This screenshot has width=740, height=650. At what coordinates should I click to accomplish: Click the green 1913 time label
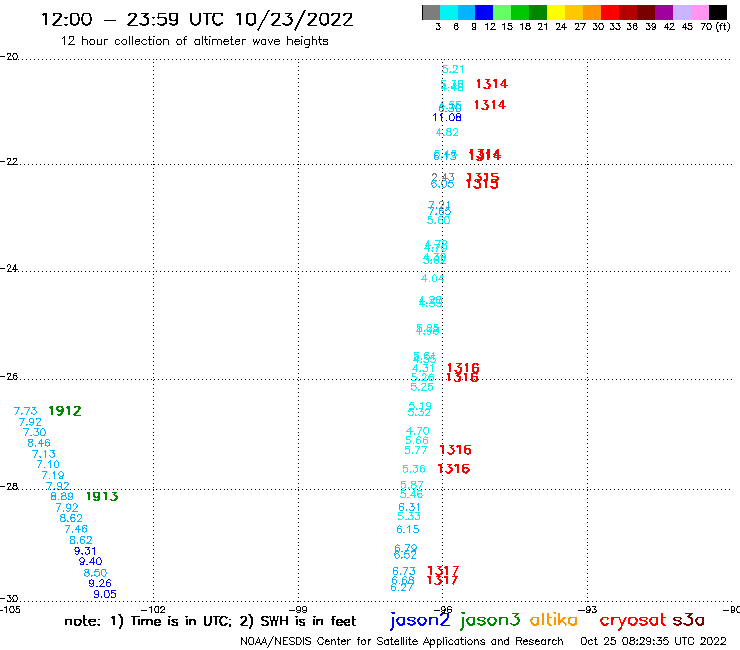tap(102, 496)
